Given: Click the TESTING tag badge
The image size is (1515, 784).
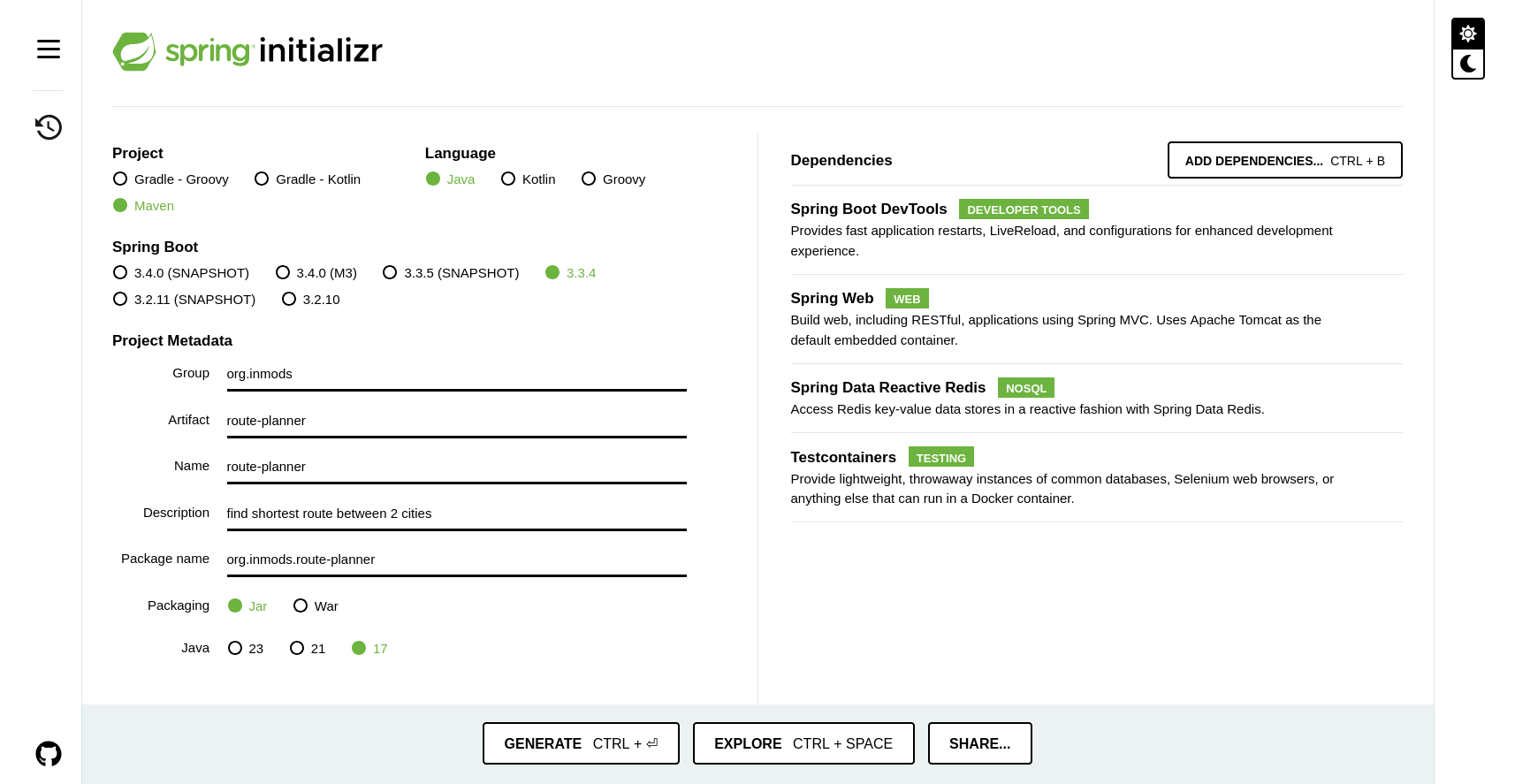Looking at the screenshot, I should pyautogui.click(x=940, y=458).
